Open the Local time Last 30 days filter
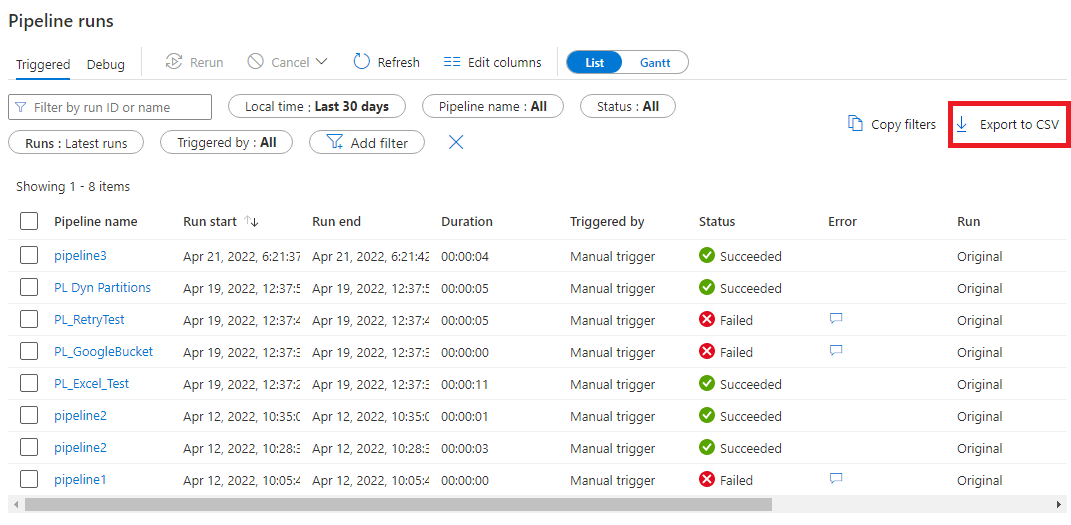Image resolution: width=1071 pixels, height=525 pixels. [317, 107]
